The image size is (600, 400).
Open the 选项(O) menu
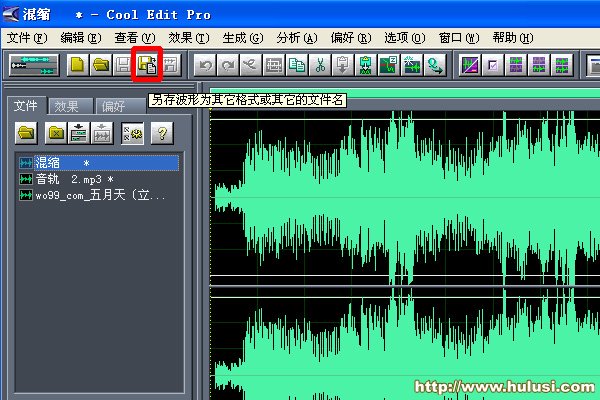(405, 38)
